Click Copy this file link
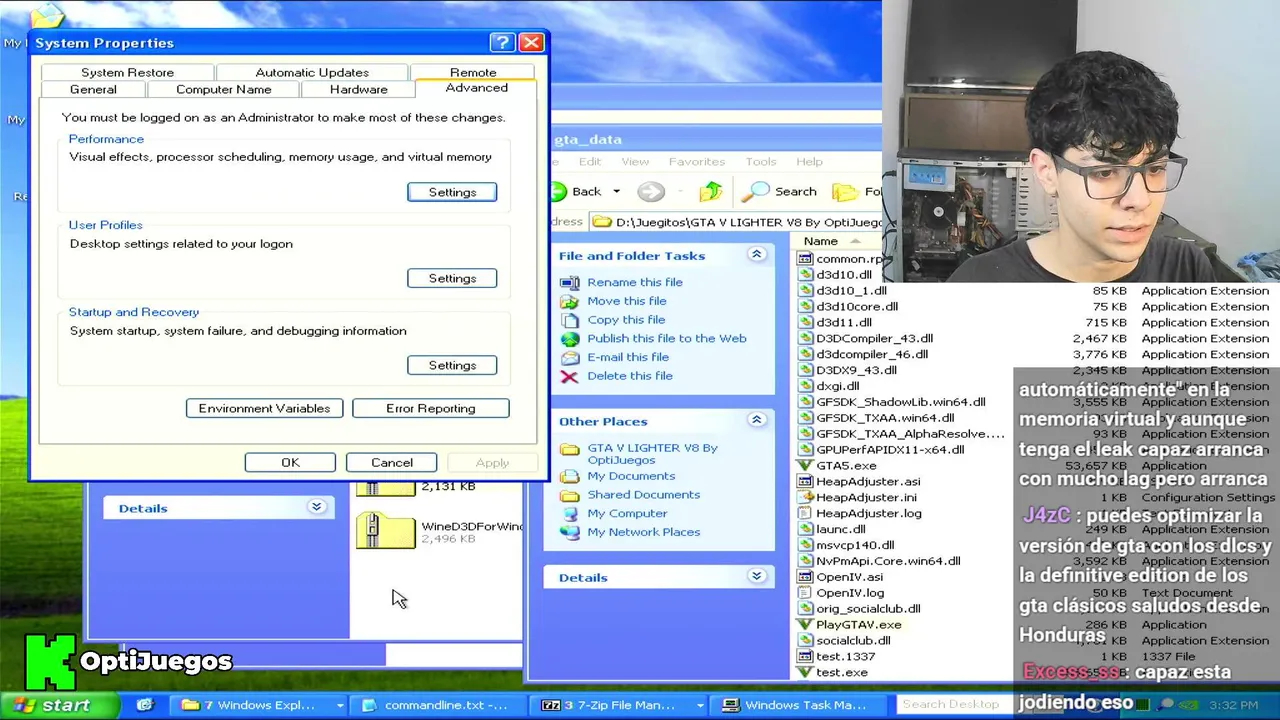The image size is (1280, 720). coord(626,320)
